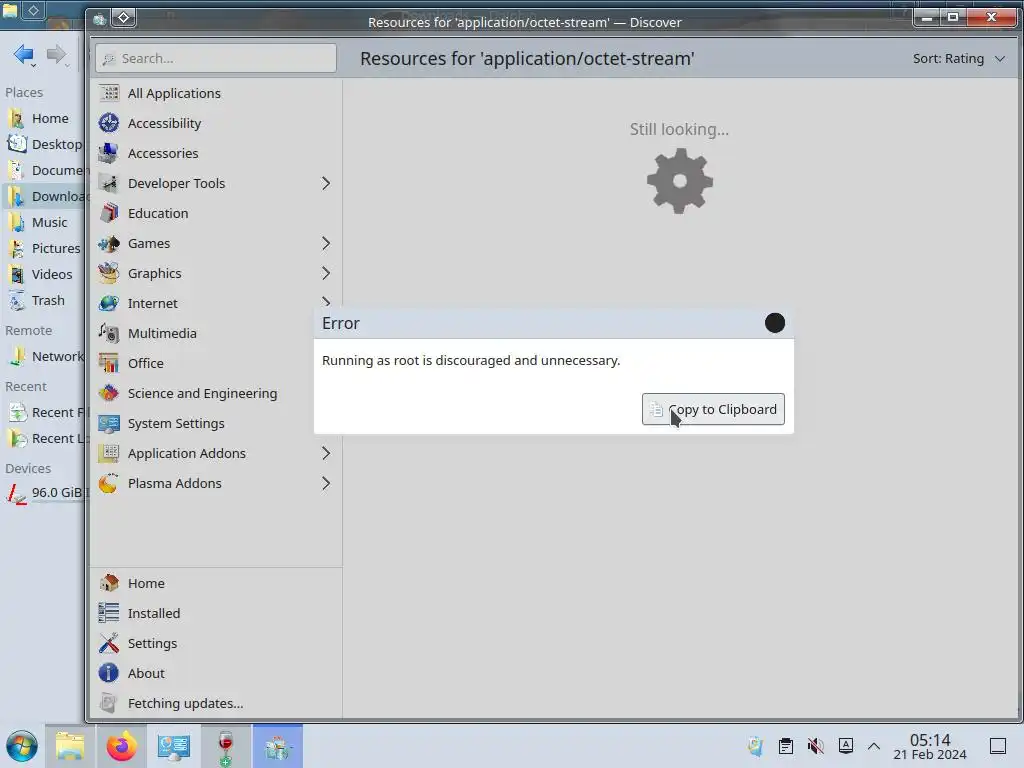Expand Graphics subcategories chevron

pos(326,274)
